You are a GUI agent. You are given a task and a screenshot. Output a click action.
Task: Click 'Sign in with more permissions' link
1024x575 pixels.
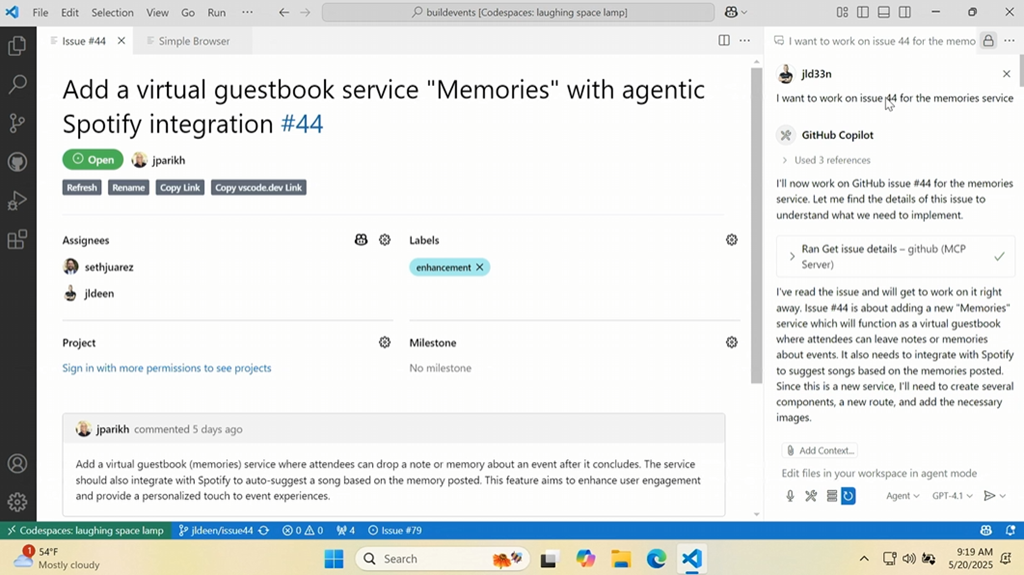click(x=166, y=368)
